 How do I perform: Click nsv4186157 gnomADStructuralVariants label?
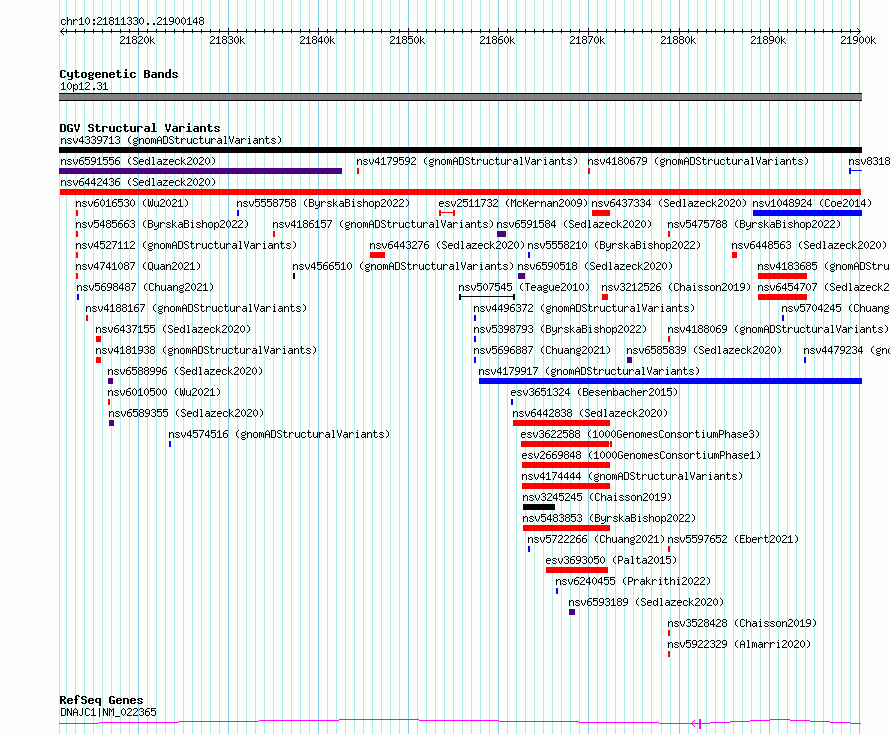coord(383,224)
